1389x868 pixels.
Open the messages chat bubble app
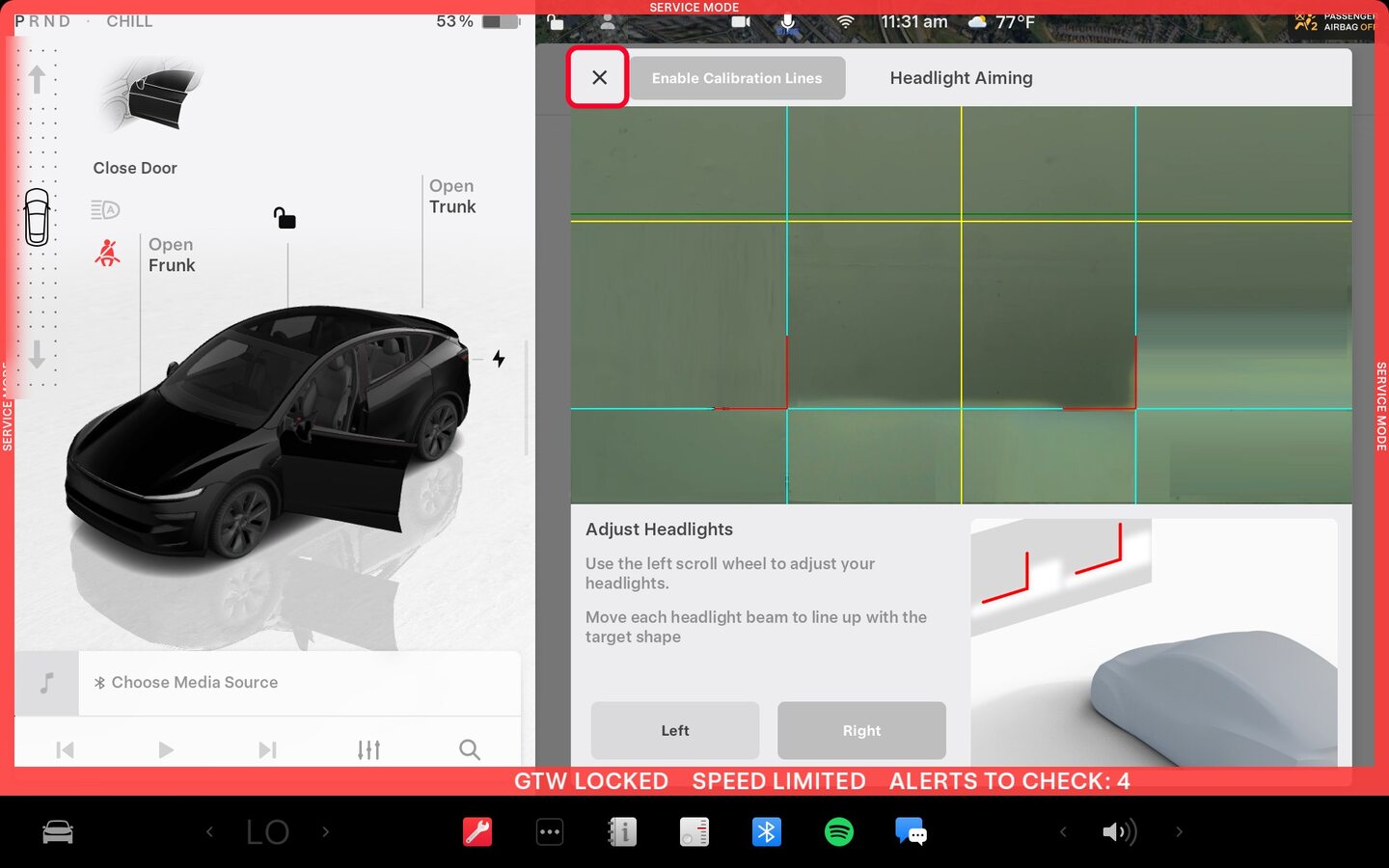(x=911, y=831)
